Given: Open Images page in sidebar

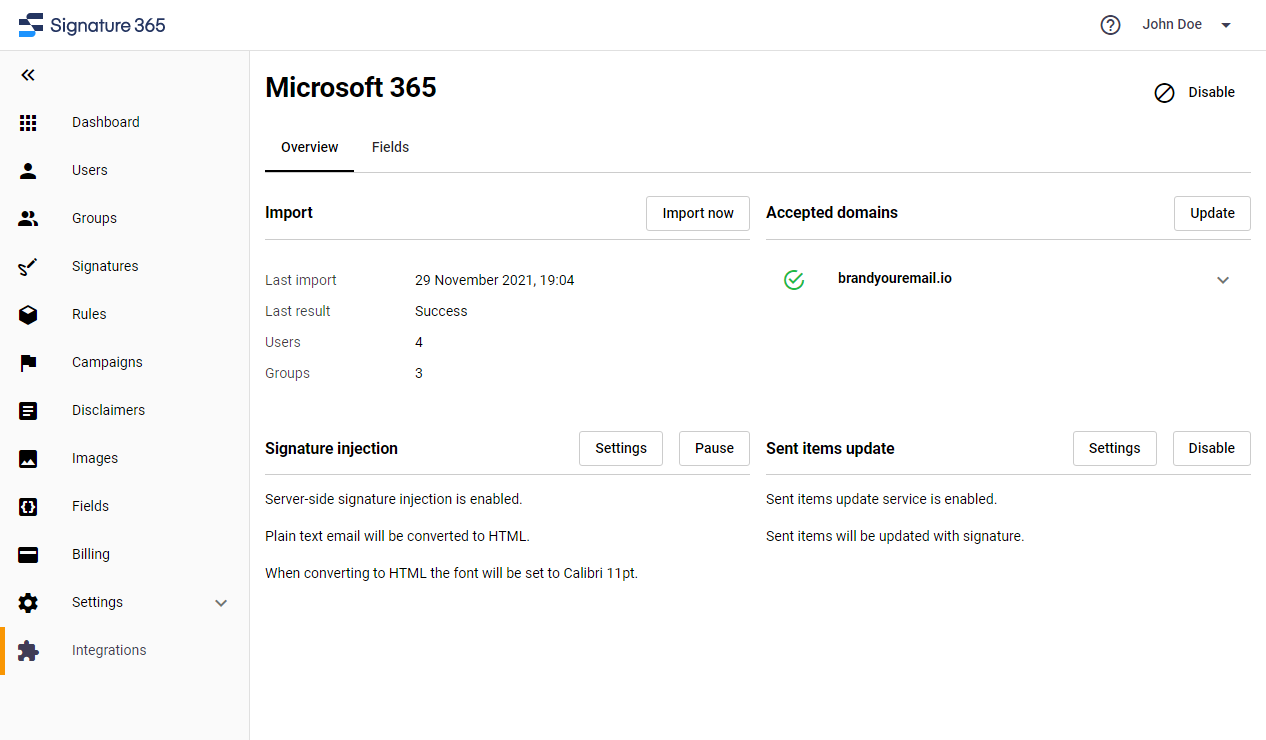Looking at the screenshot, I should [95, 458].
